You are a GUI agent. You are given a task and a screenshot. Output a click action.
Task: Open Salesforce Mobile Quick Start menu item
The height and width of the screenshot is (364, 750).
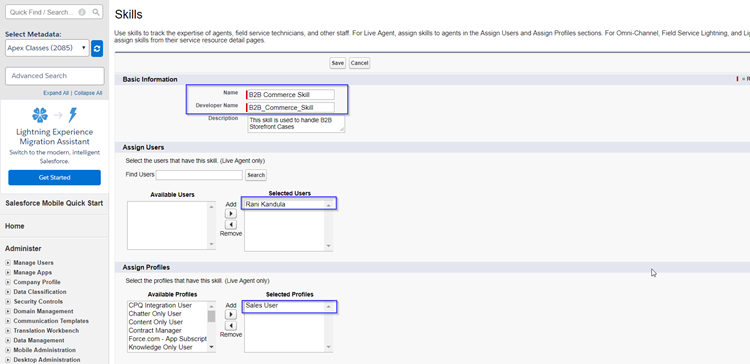tap(54, 203)
